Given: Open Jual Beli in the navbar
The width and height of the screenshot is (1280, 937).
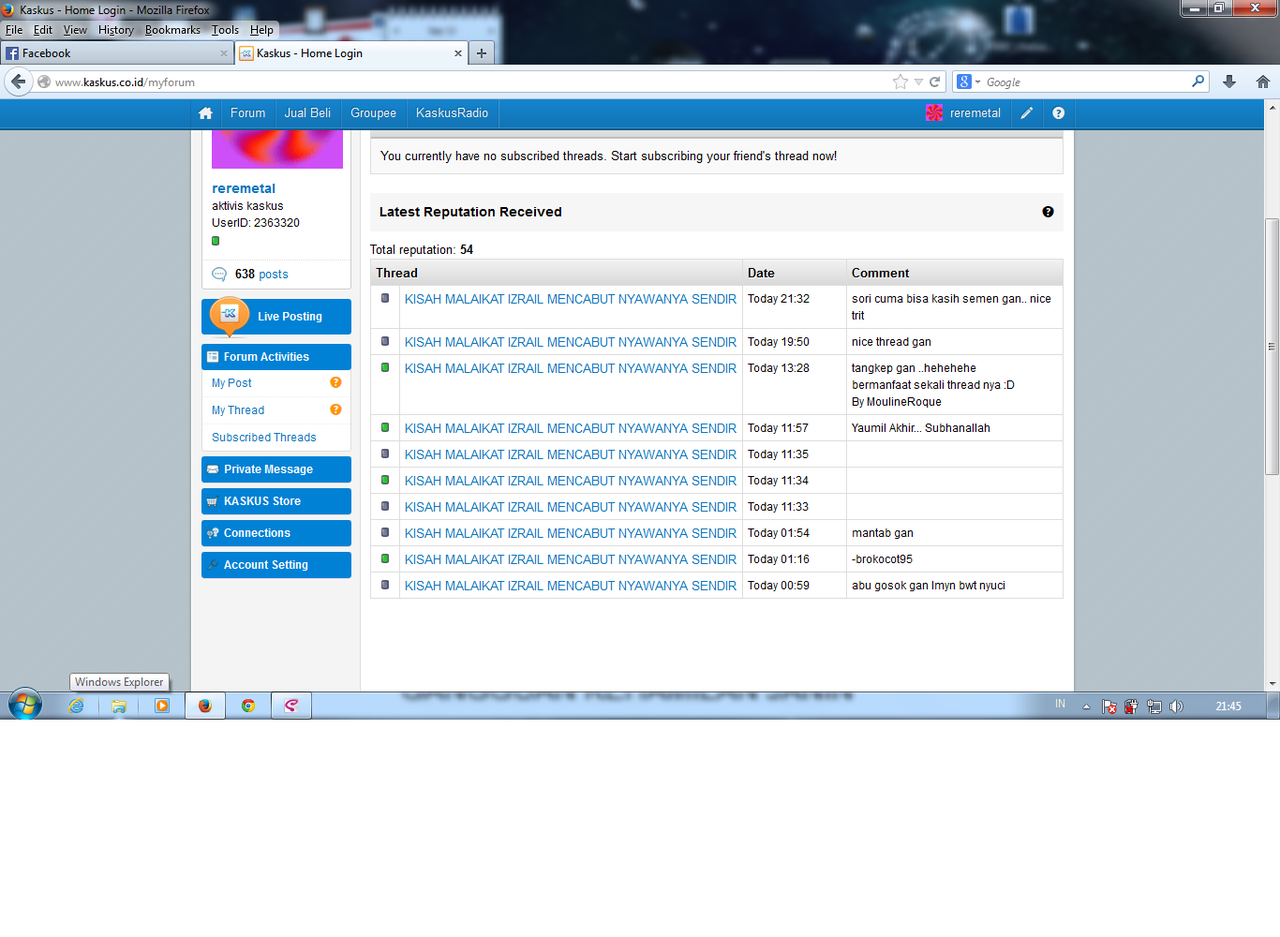Looking at the screenshot, I should click(307, 113).
